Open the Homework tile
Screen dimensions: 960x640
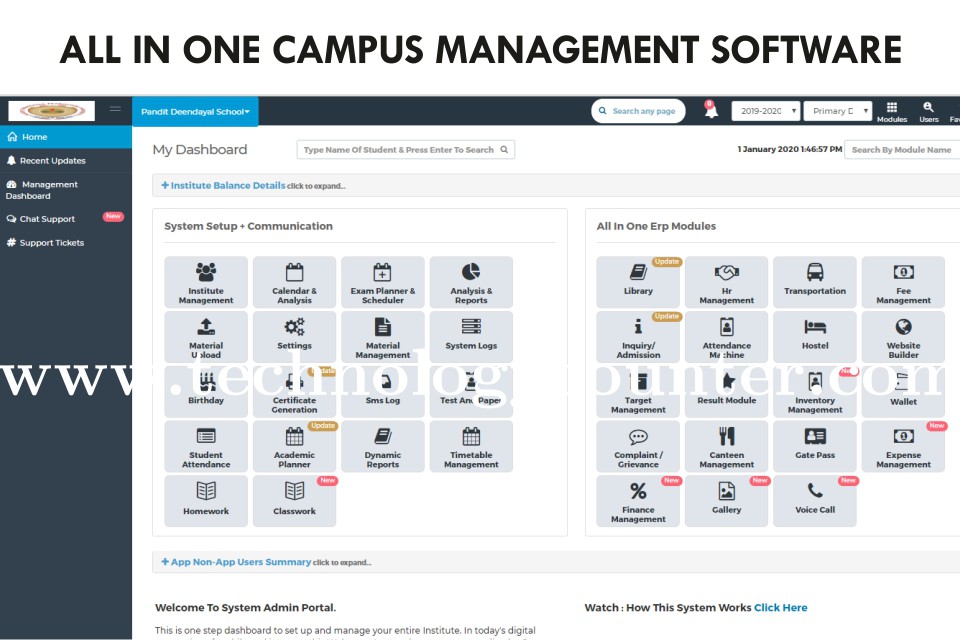pos(206,501)
